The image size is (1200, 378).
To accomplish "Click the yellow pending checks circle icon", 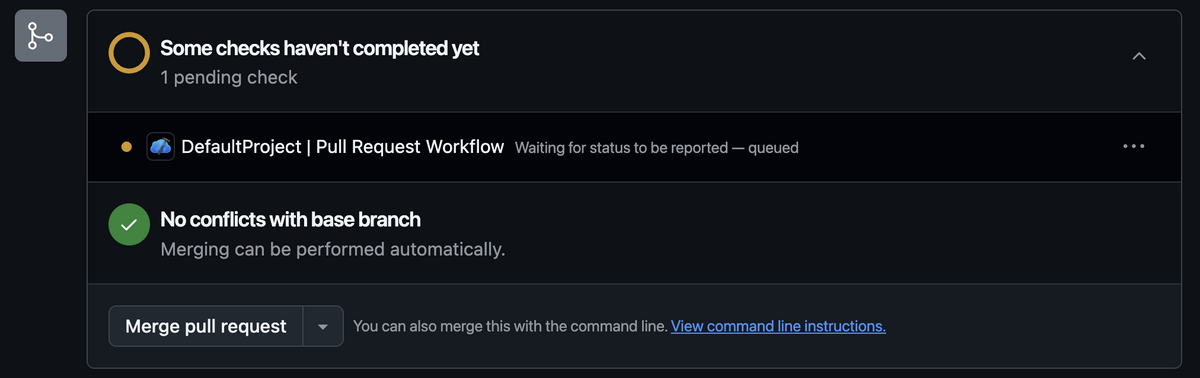I will point(129,54).
